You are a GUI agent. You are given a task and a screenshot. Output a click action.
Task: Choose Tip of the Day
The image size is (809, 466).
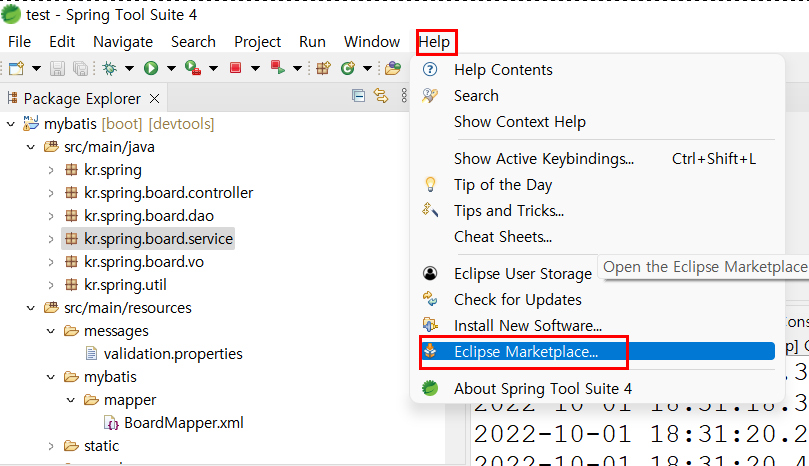click(x=597, y=185)
